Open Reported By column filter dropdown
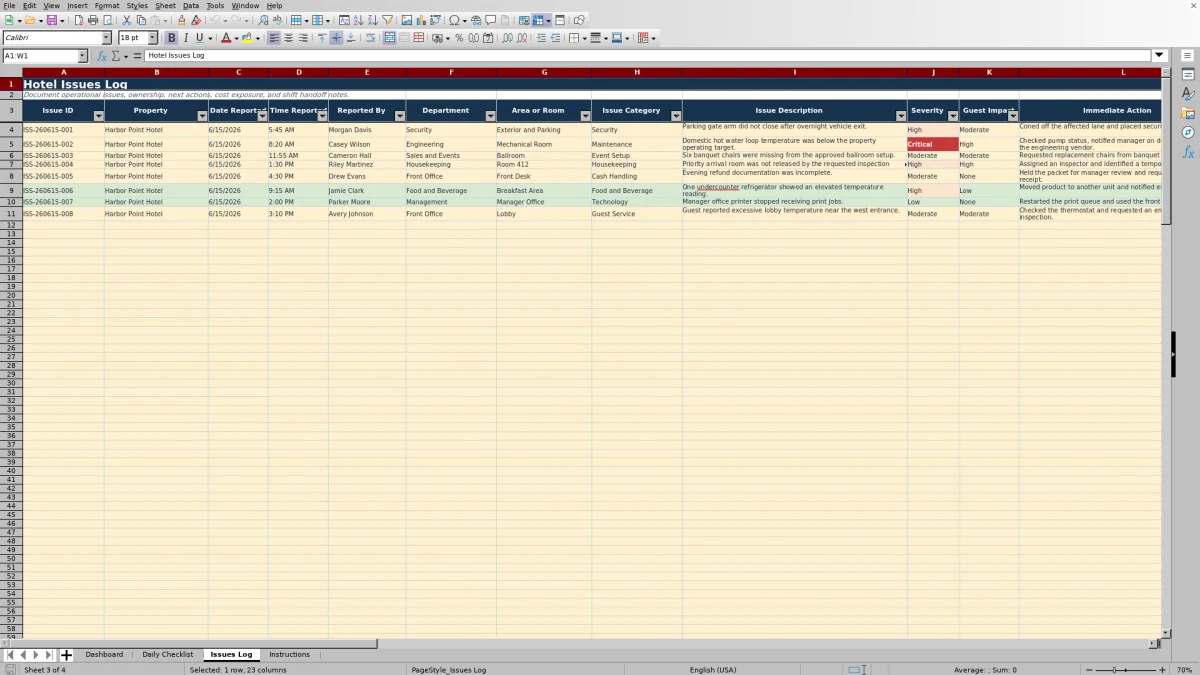Image resolution: width=1200 pixels, height=675 pixels. coord(400,116)
